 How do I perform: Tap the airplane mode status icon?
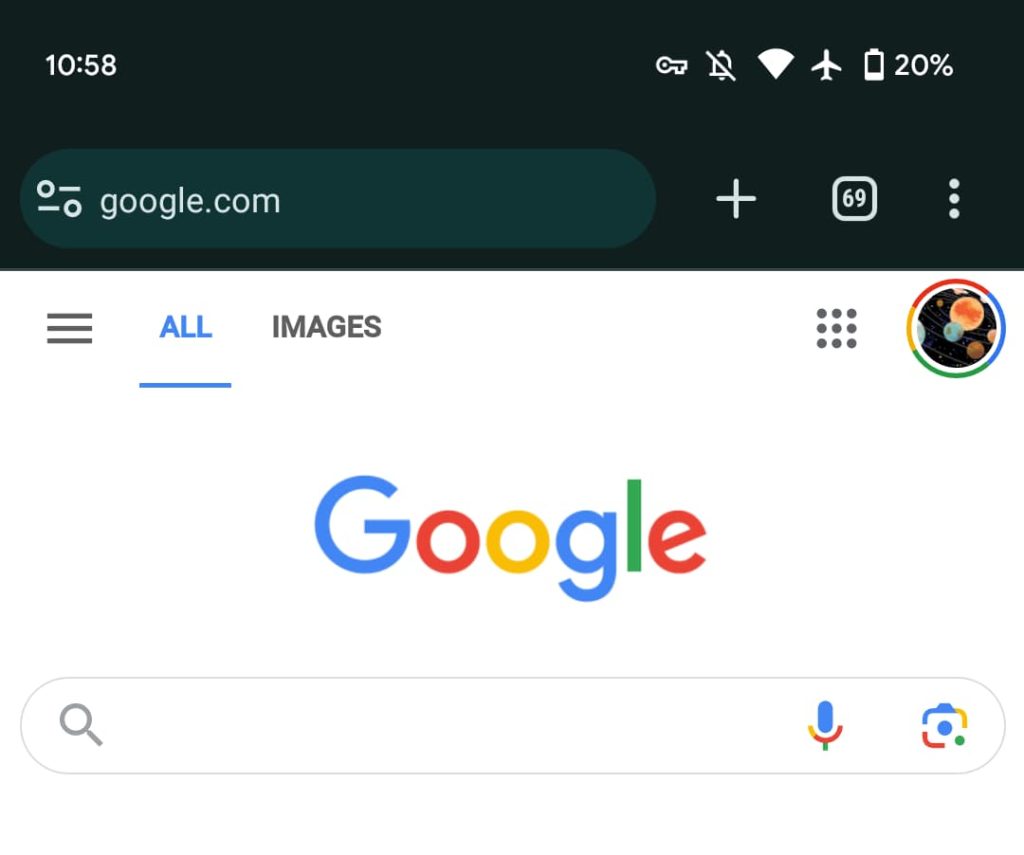pyautogui.click(x=826, y=66)
